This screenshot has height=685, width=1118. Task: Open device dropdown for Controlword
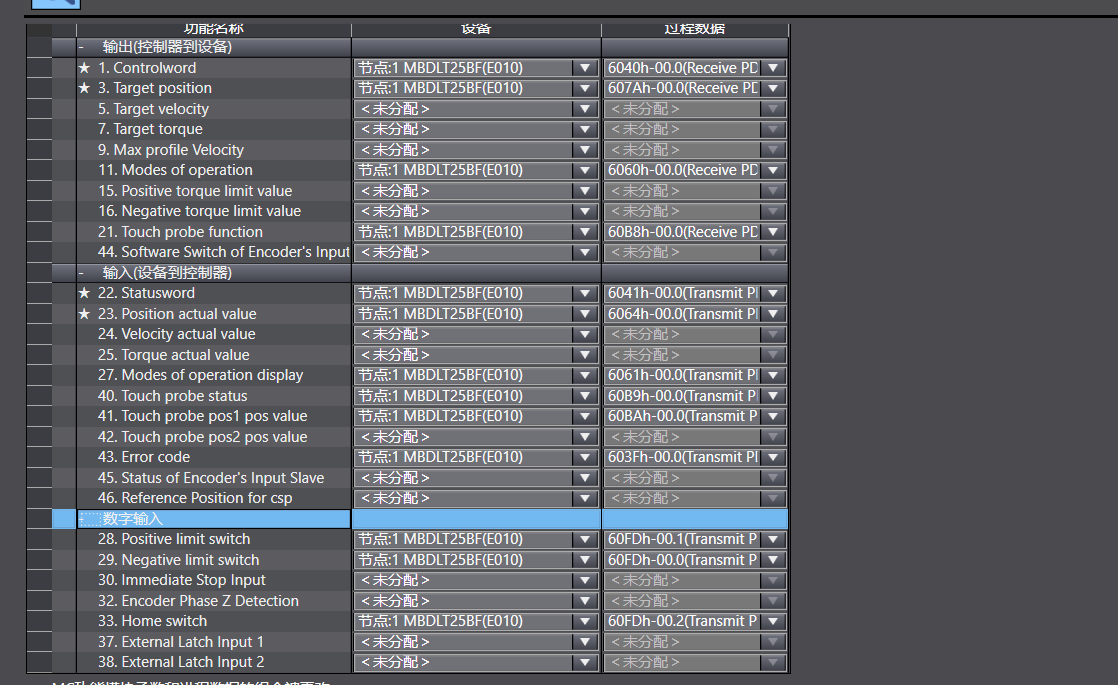(x=585, y=68)
